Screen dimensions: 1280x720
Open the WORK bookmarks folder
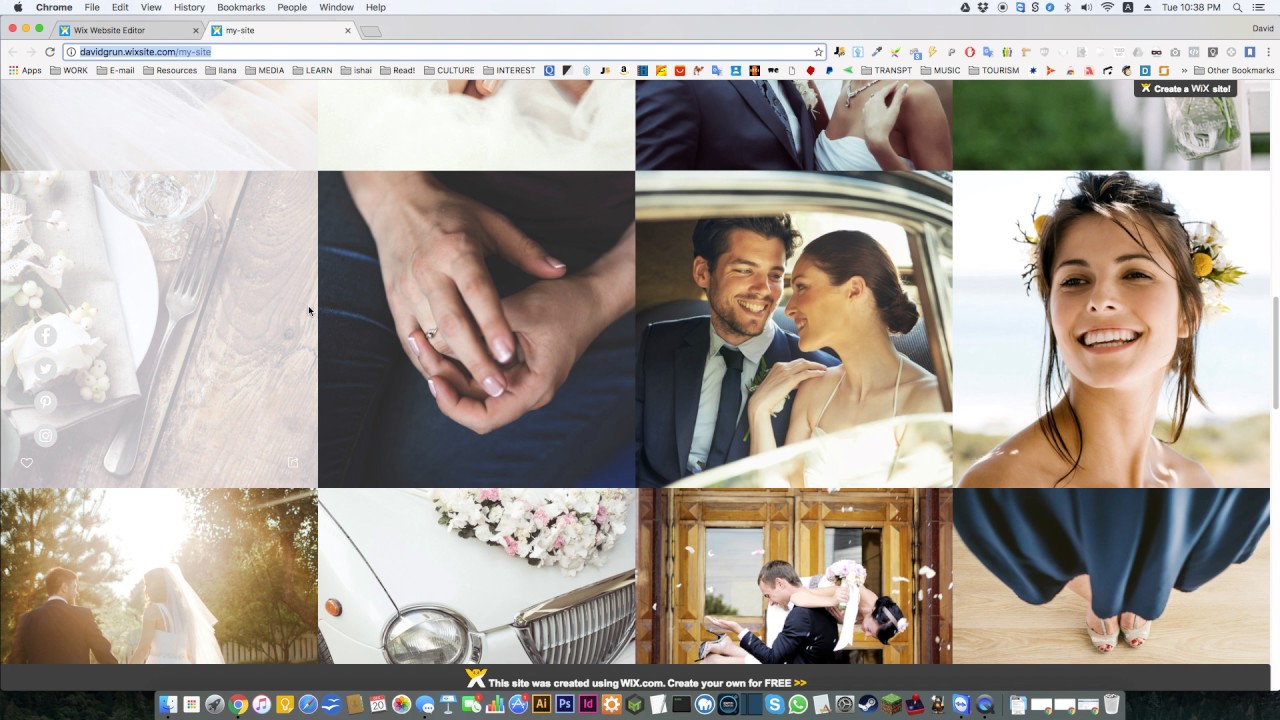69,71
